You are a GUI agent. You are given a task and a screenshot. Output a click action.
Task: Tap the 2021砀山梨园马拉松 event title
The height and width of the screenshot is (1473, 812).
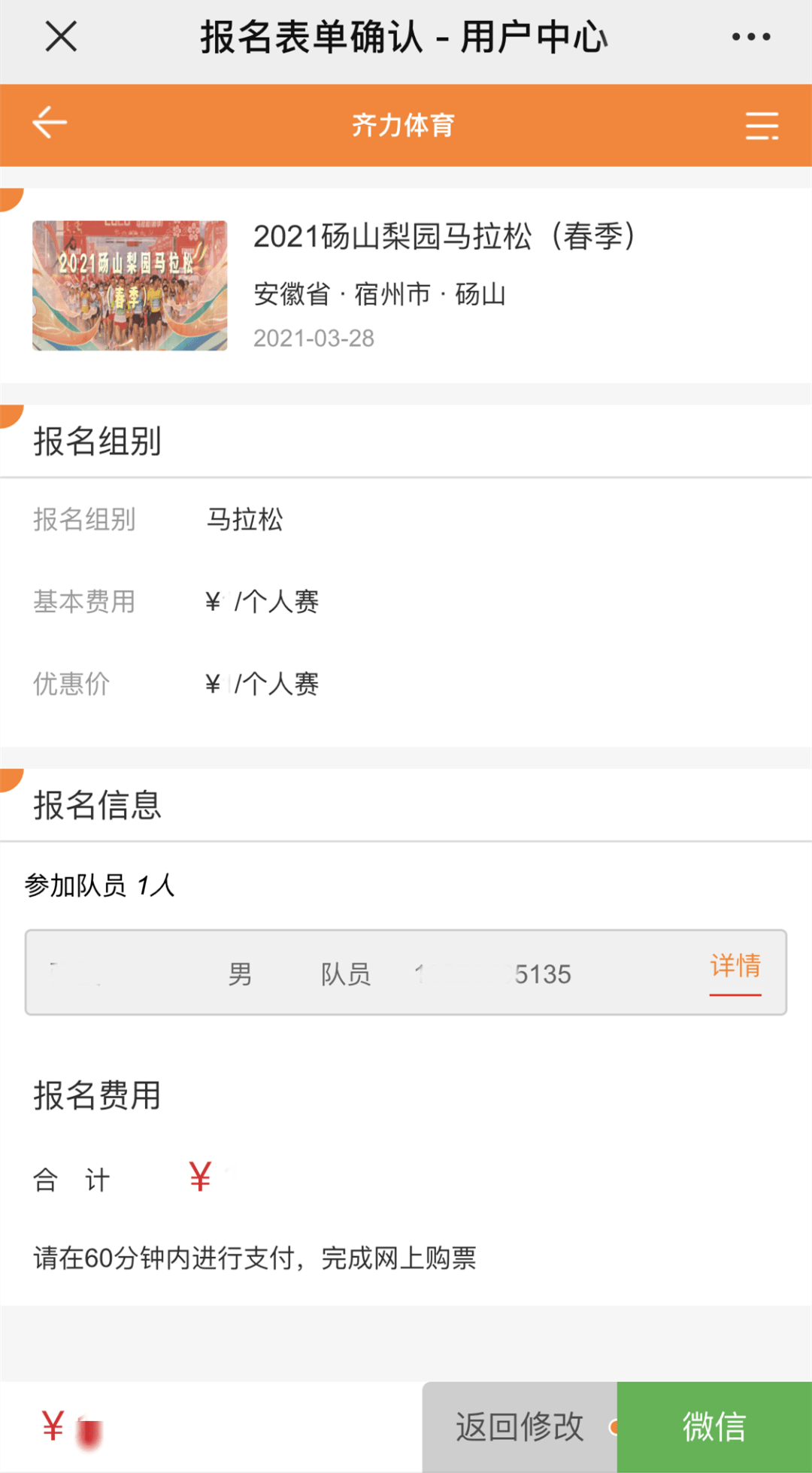pyautogui.click(x=445, y=236)
